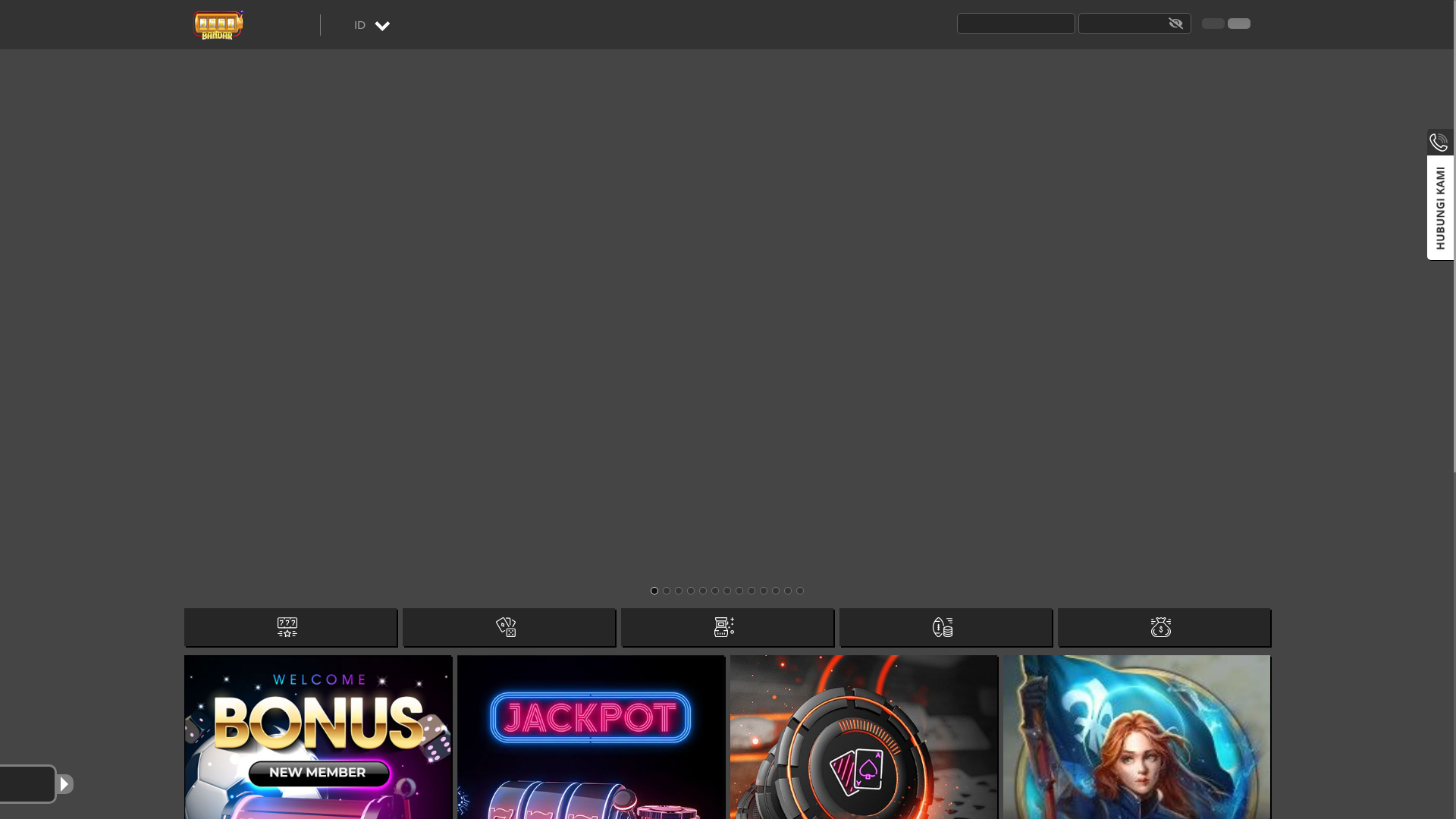Open the playing cards chip banner

[x=864, y=737]
